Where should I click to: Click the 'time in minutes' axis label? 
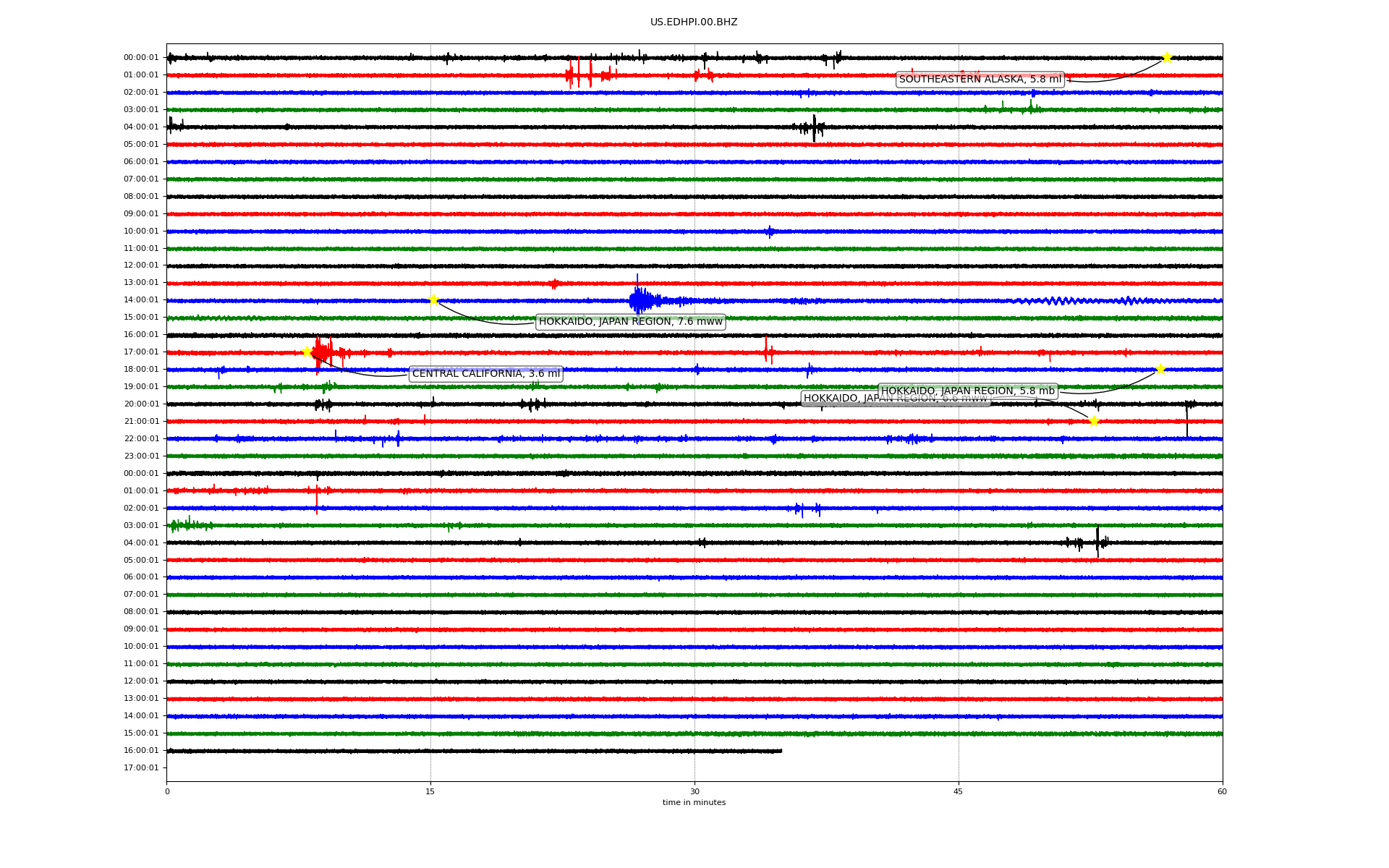pos(693,803)
